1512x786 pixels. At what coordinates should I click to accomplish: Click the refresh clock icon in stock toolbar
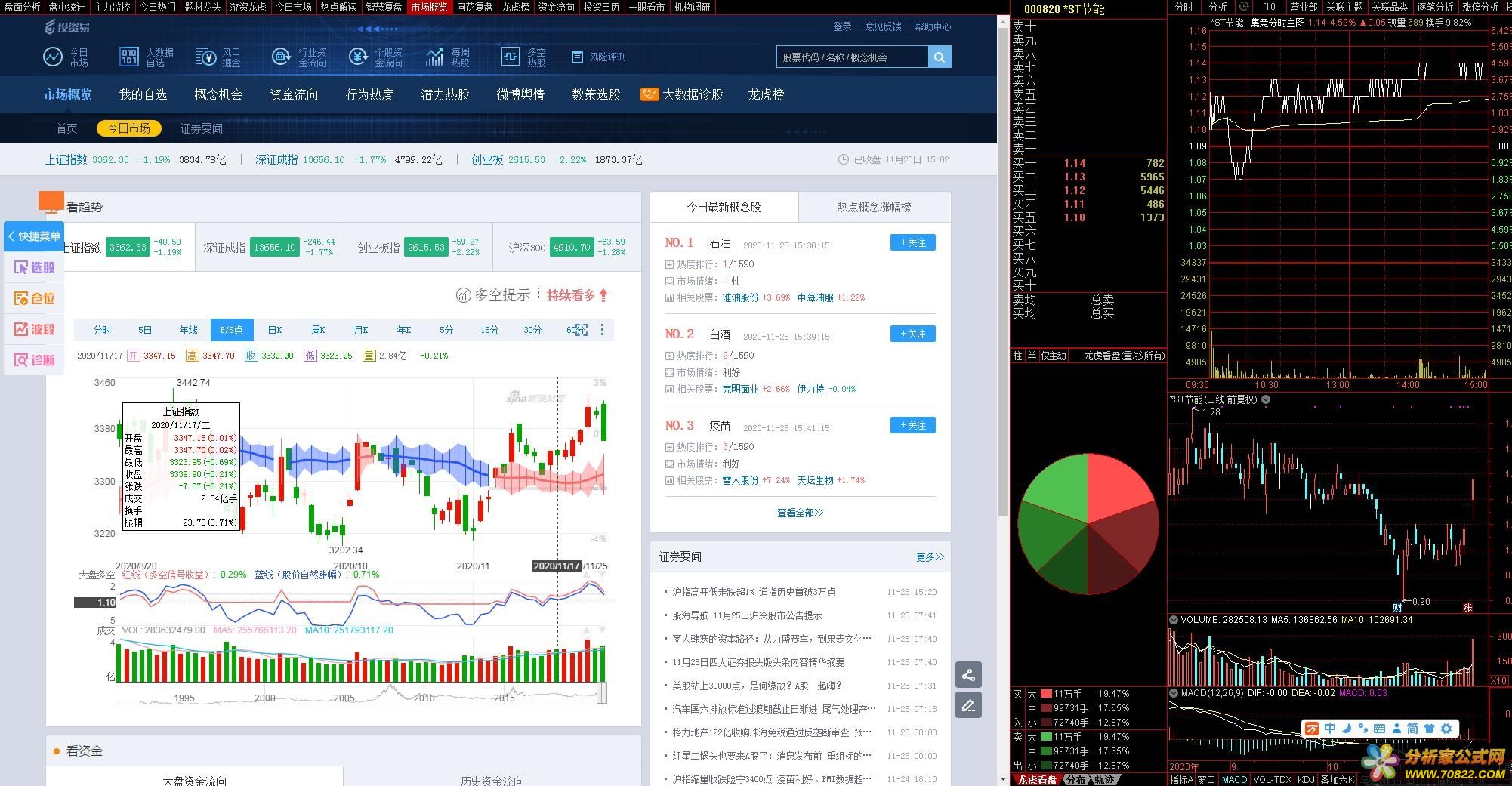1245,6
